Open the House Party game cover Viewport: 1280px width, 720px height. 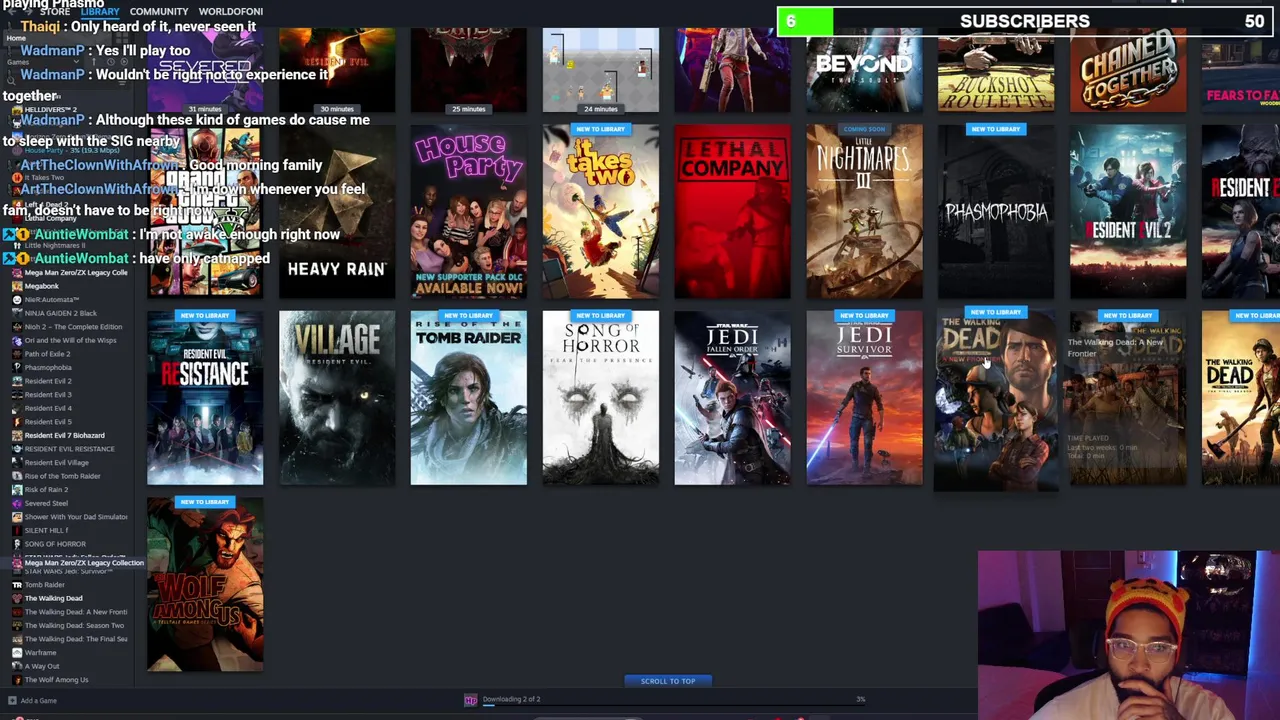tap(469, 211)
